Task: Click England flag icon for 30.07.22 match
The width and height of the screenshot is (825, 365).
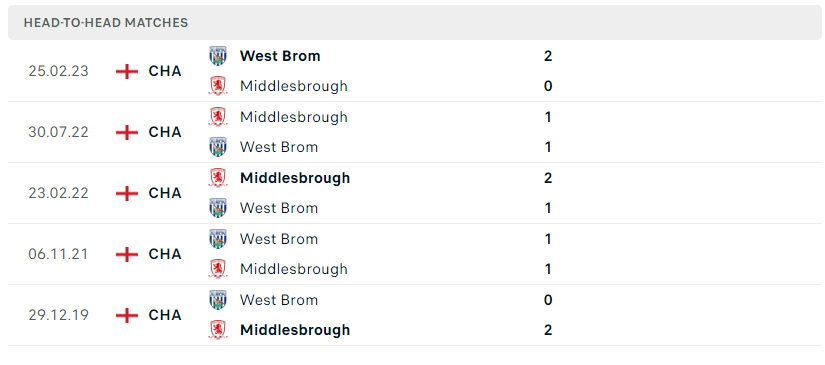Action: [127, 132]
